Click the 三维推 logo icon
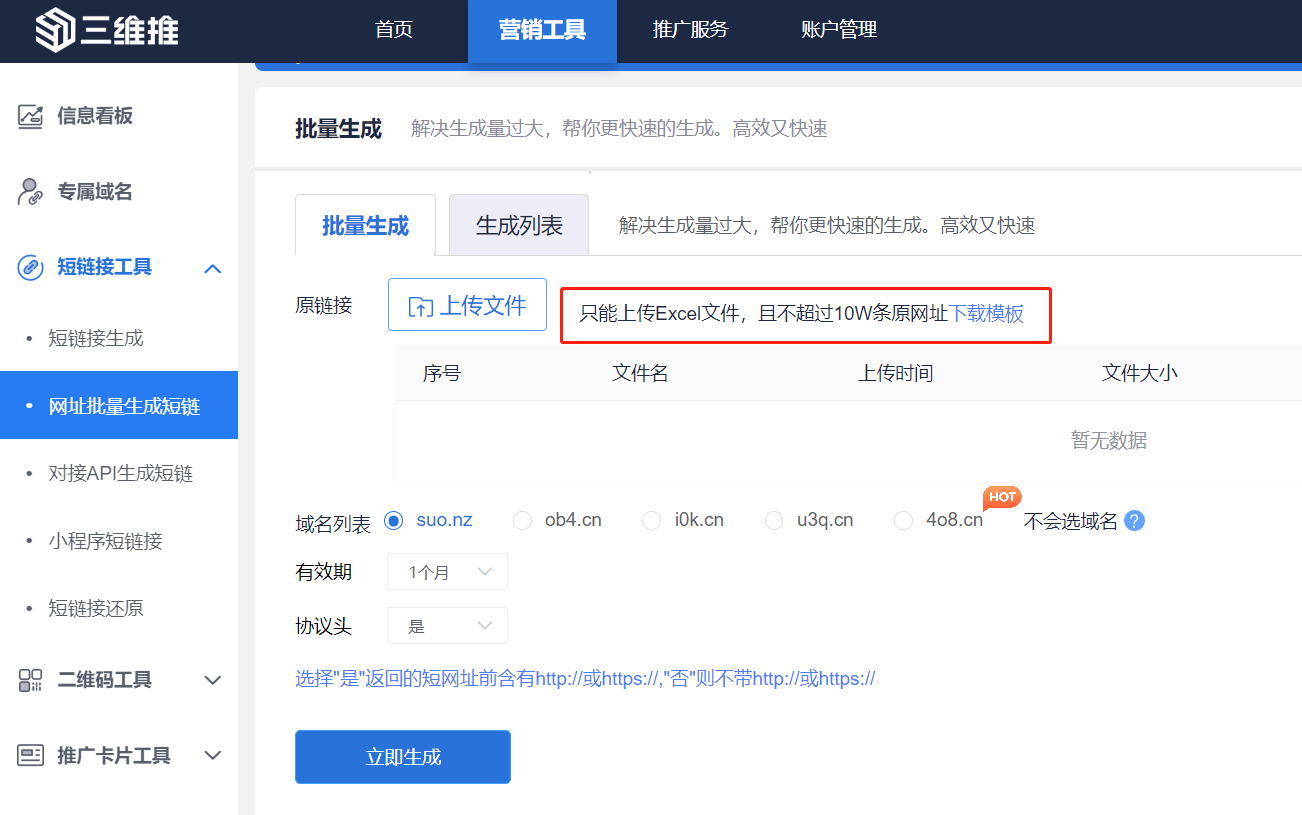1302x815 pixels. (x=55, y=31)
